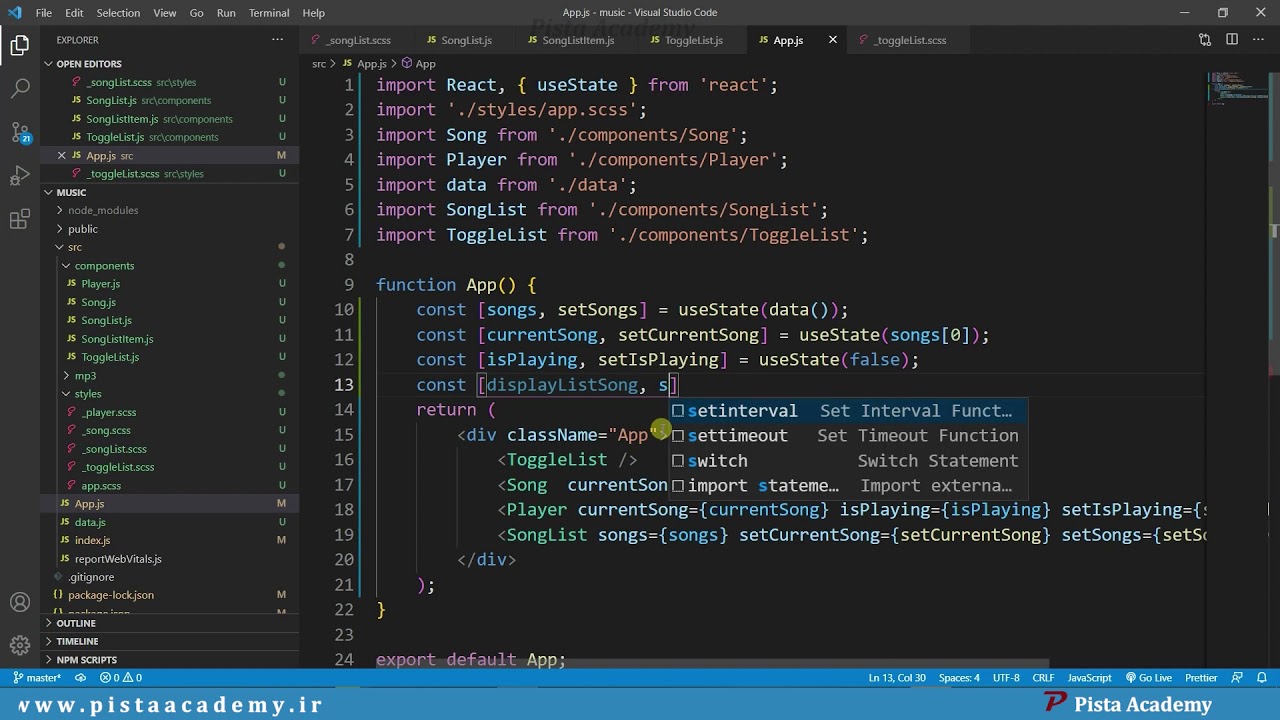Open the Selection menu
This screenshot has width=1280, height=720.
pos(118,13)
